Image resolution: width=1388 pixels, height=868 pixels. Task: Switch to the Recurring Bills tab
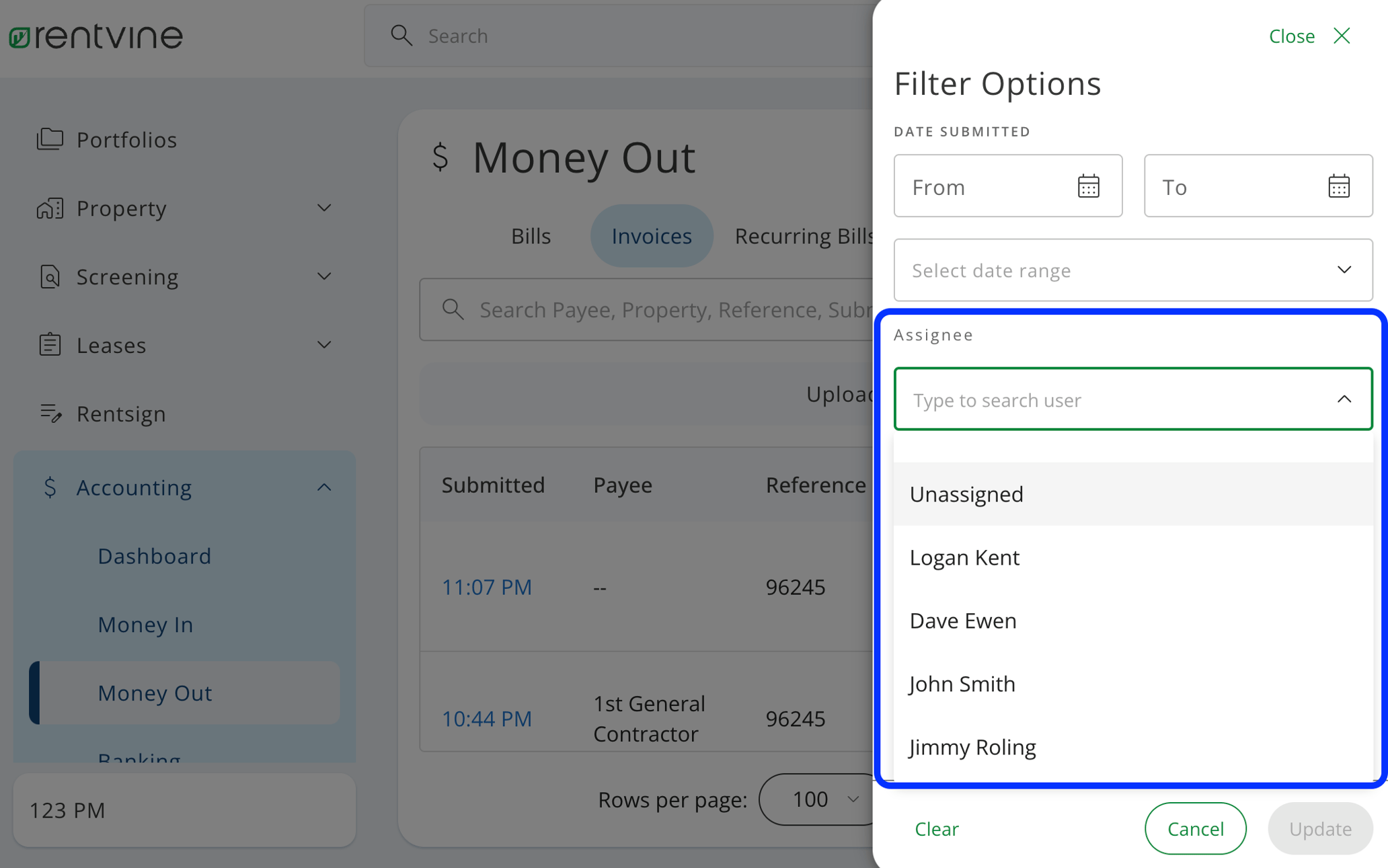(804, 235)
